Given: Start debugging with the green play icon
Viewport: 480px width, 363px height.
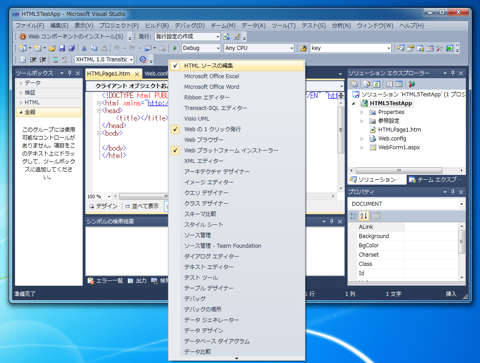Looking at the screenshot, I should 174,48.
